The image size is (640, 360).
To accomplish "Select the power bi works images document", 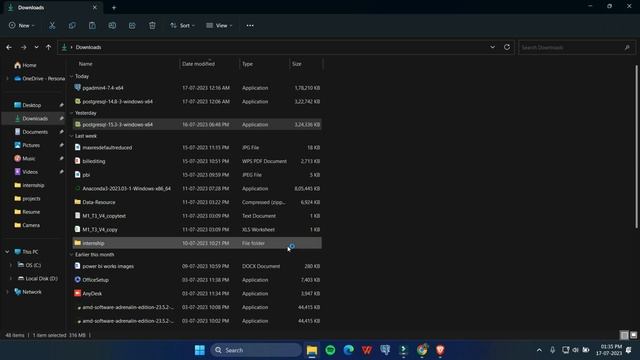I will click(197, 266).
